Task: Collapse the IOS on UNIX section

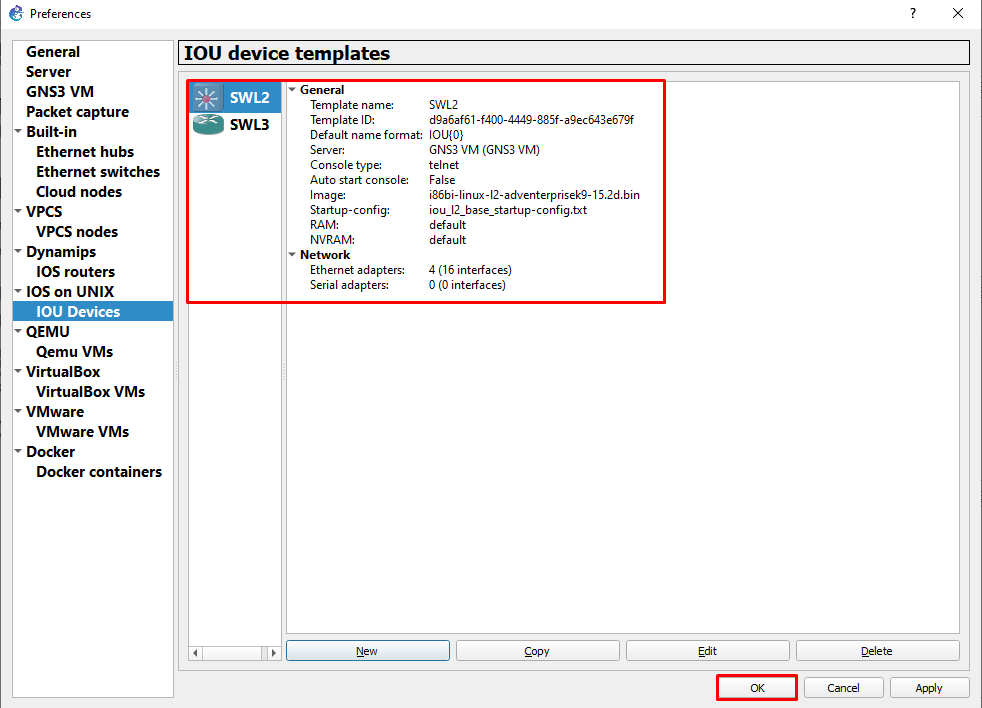Action: click(x=18, y=291)
